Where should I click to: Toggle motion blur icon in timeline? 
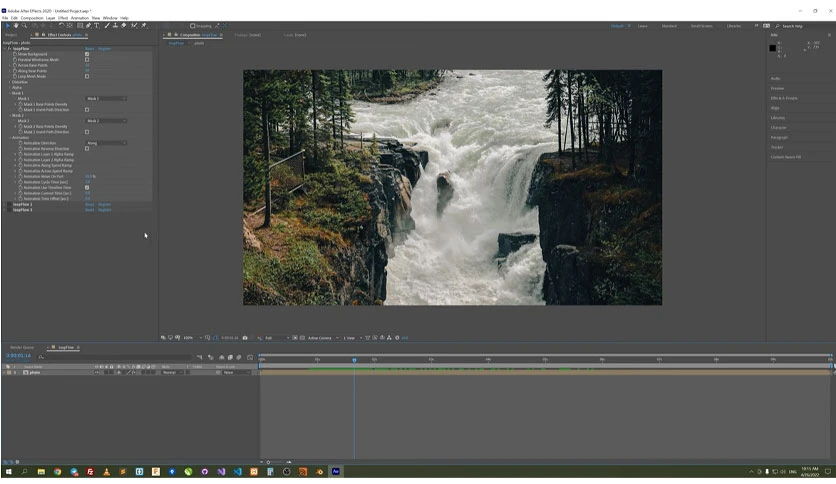pos(239,357)
